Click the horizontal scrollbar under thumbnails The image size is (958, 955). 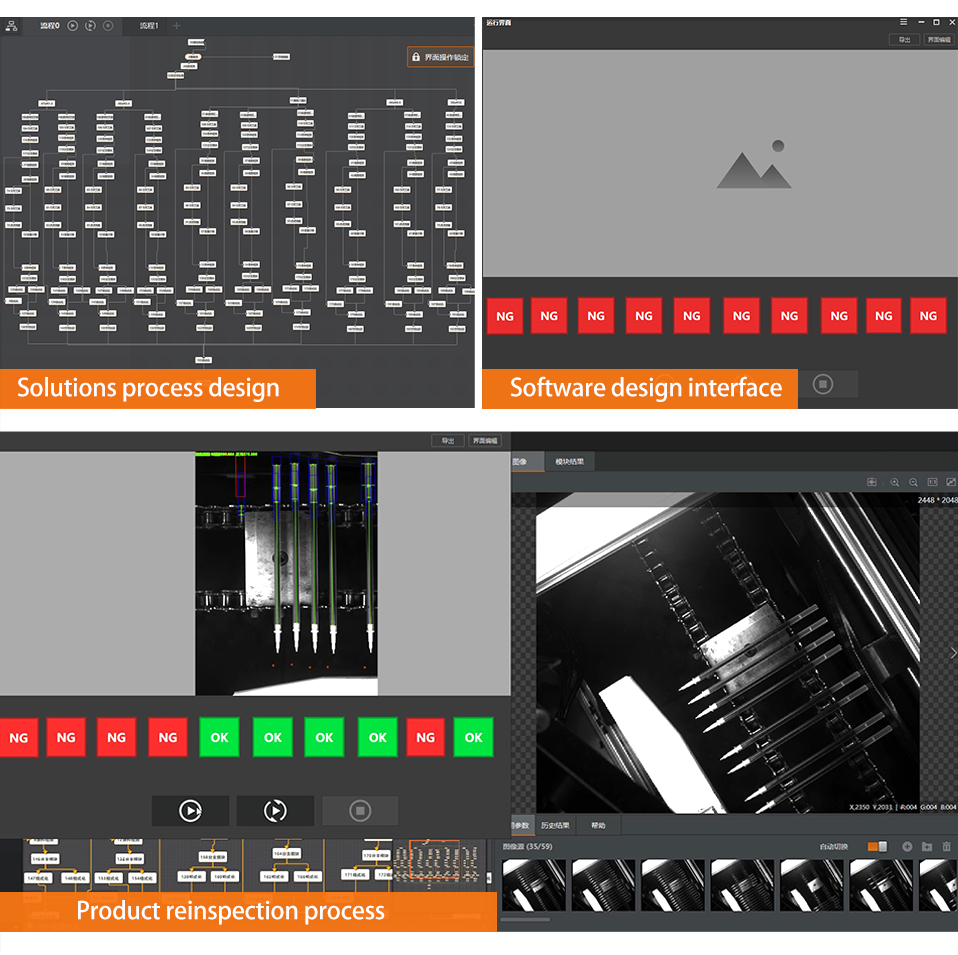pyautogui.click(x=525, y=920)
